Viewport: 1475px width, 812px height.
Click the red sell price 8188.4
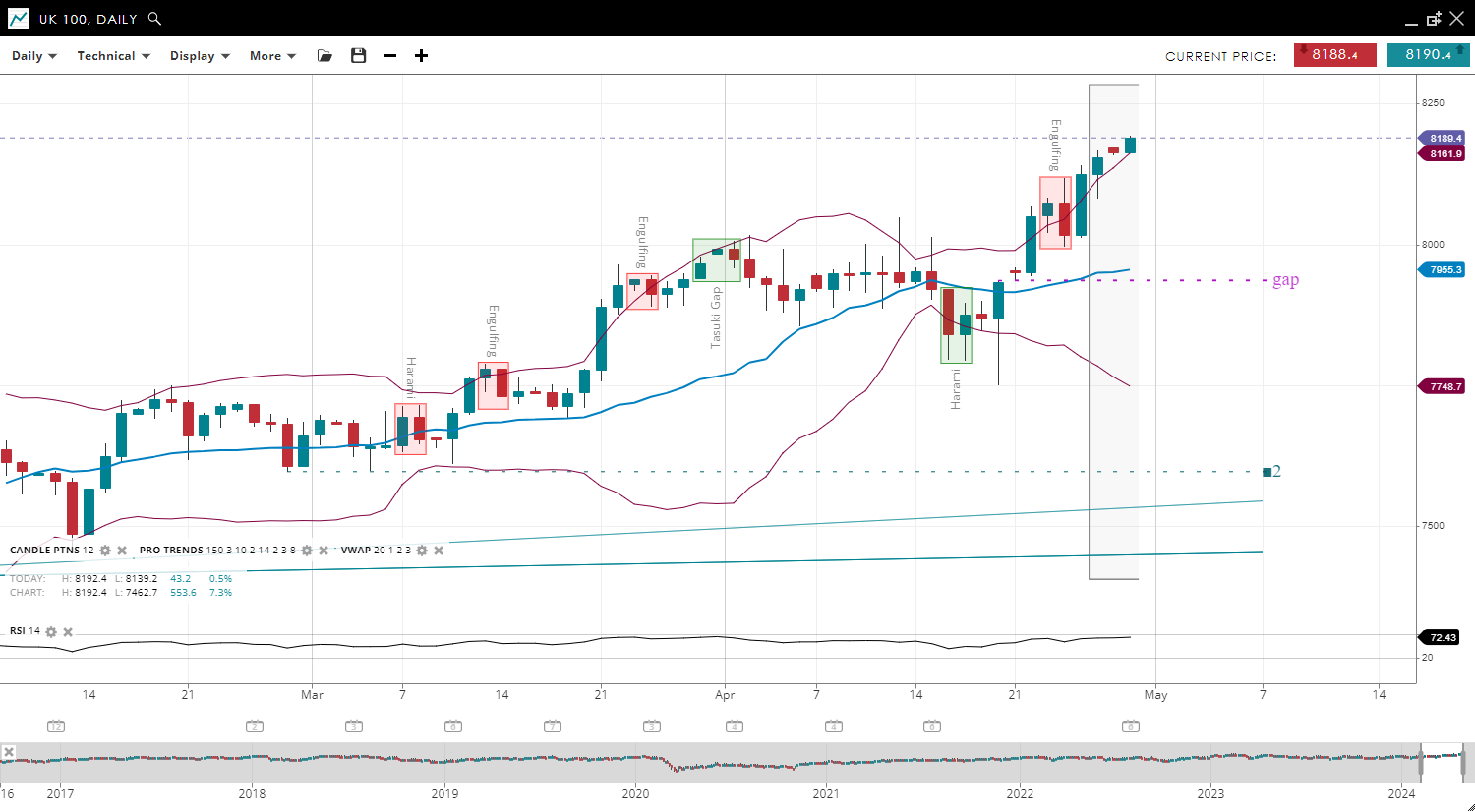1334,55
